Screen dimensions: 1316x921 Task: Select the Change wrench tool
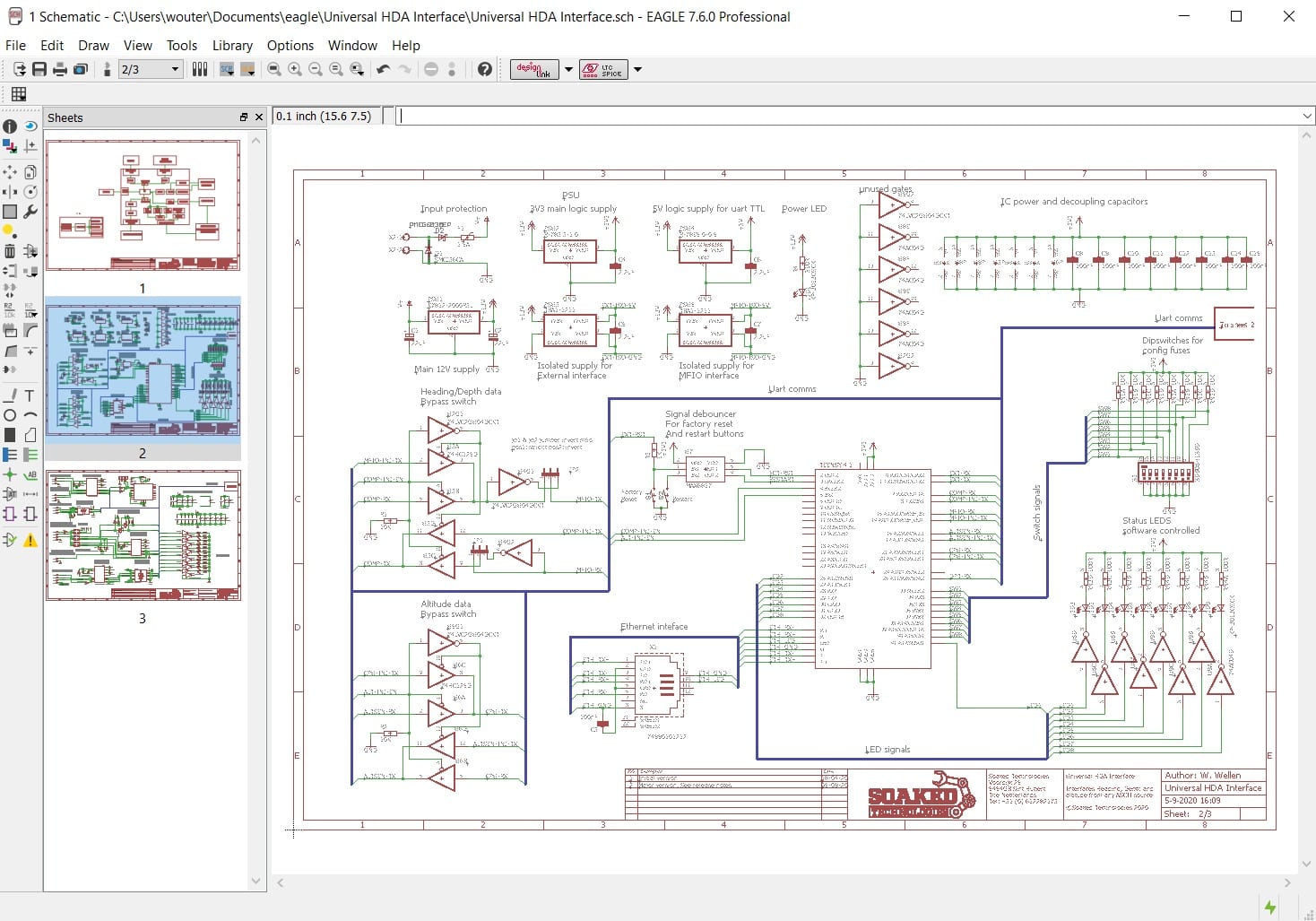(30, 212)
